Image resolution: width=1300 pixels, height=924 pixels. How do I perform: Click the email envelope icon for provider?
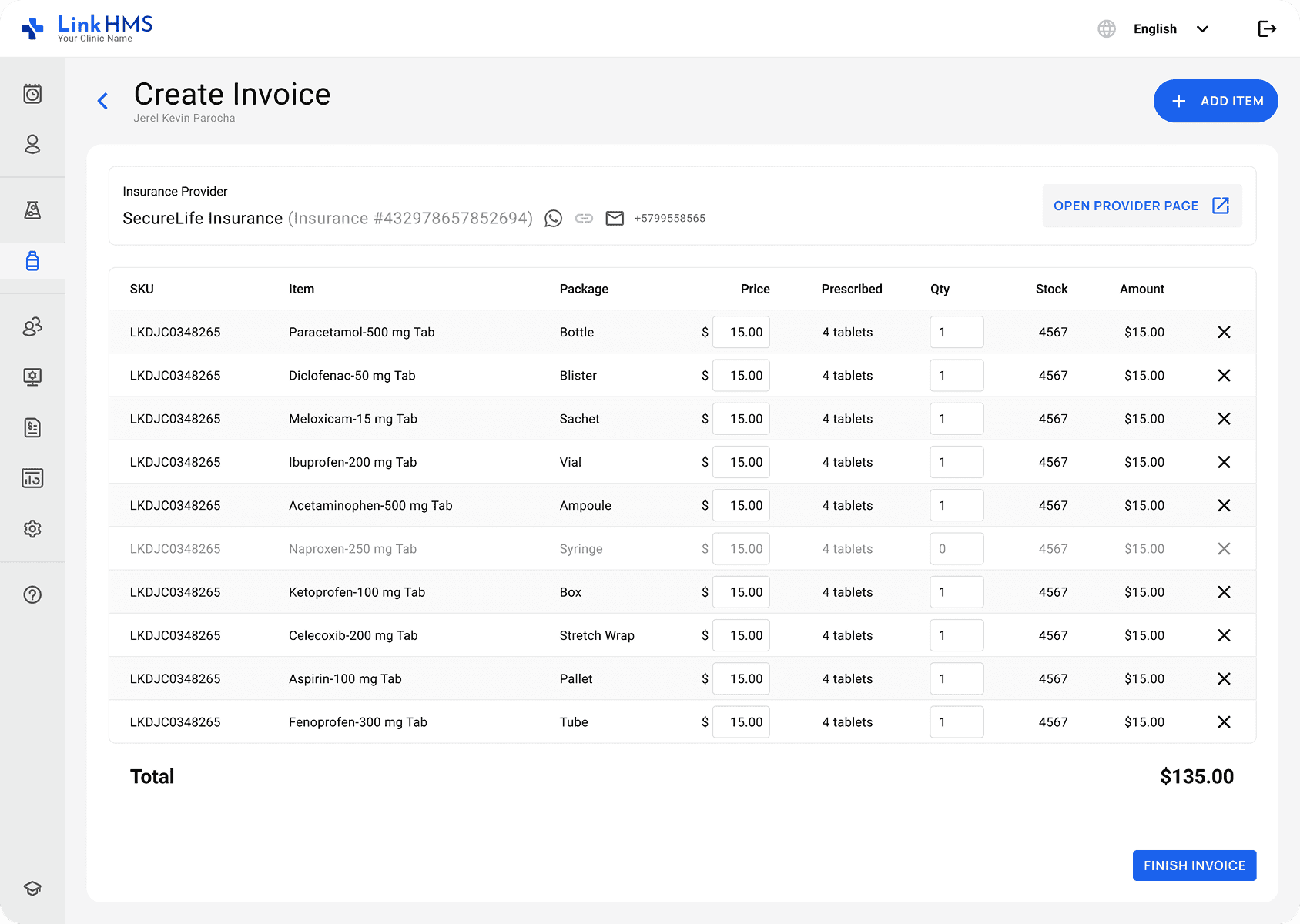tap(615, 219)
